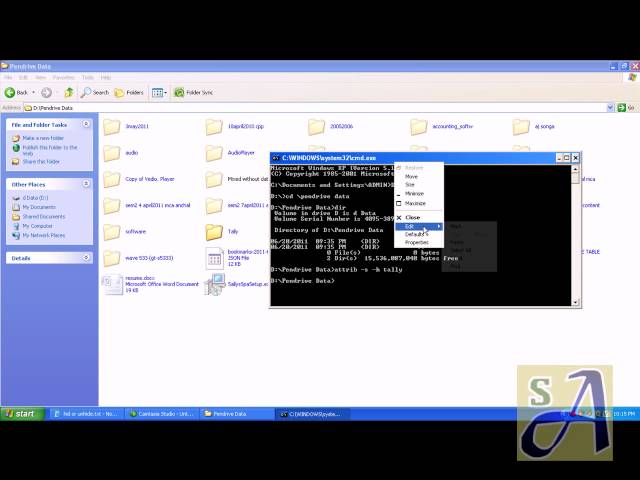Switch to Pendrive Data taskbar button
Screen dimensions: 640x480
[237, 414]
